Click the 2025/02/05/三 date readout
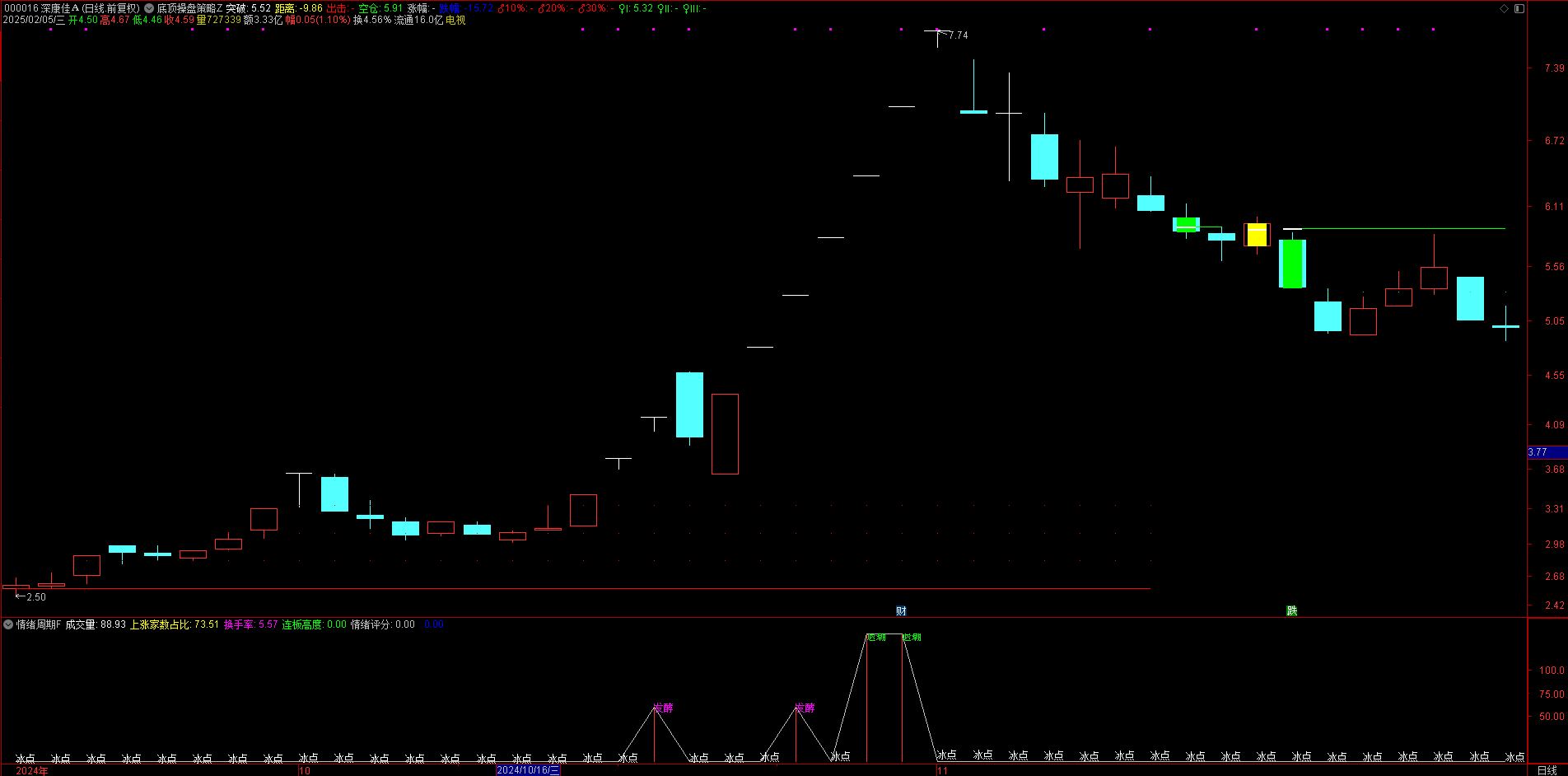The height and width of the screenshot is (776, 1568). tap(34, 20)
